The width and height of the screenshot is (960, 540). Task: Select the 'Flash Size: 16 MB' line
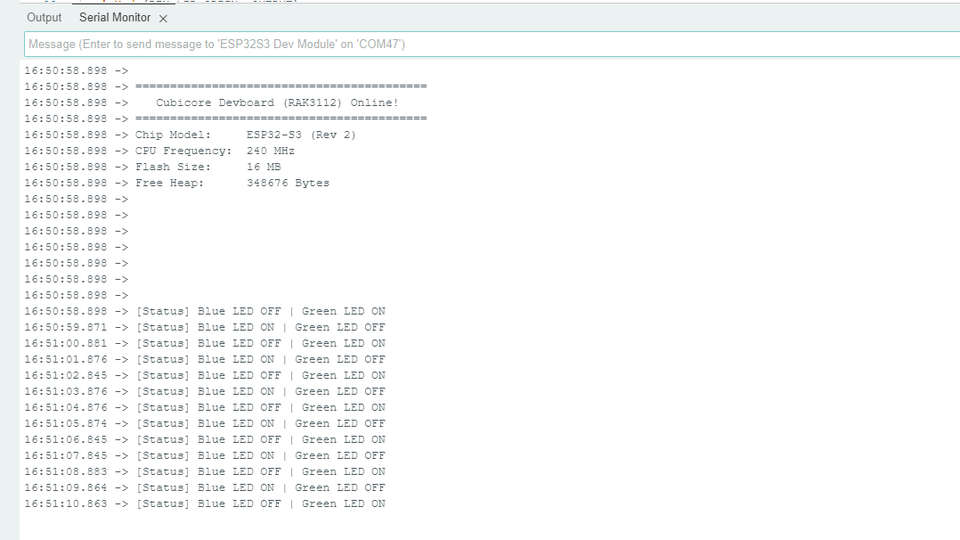[152, 167]
